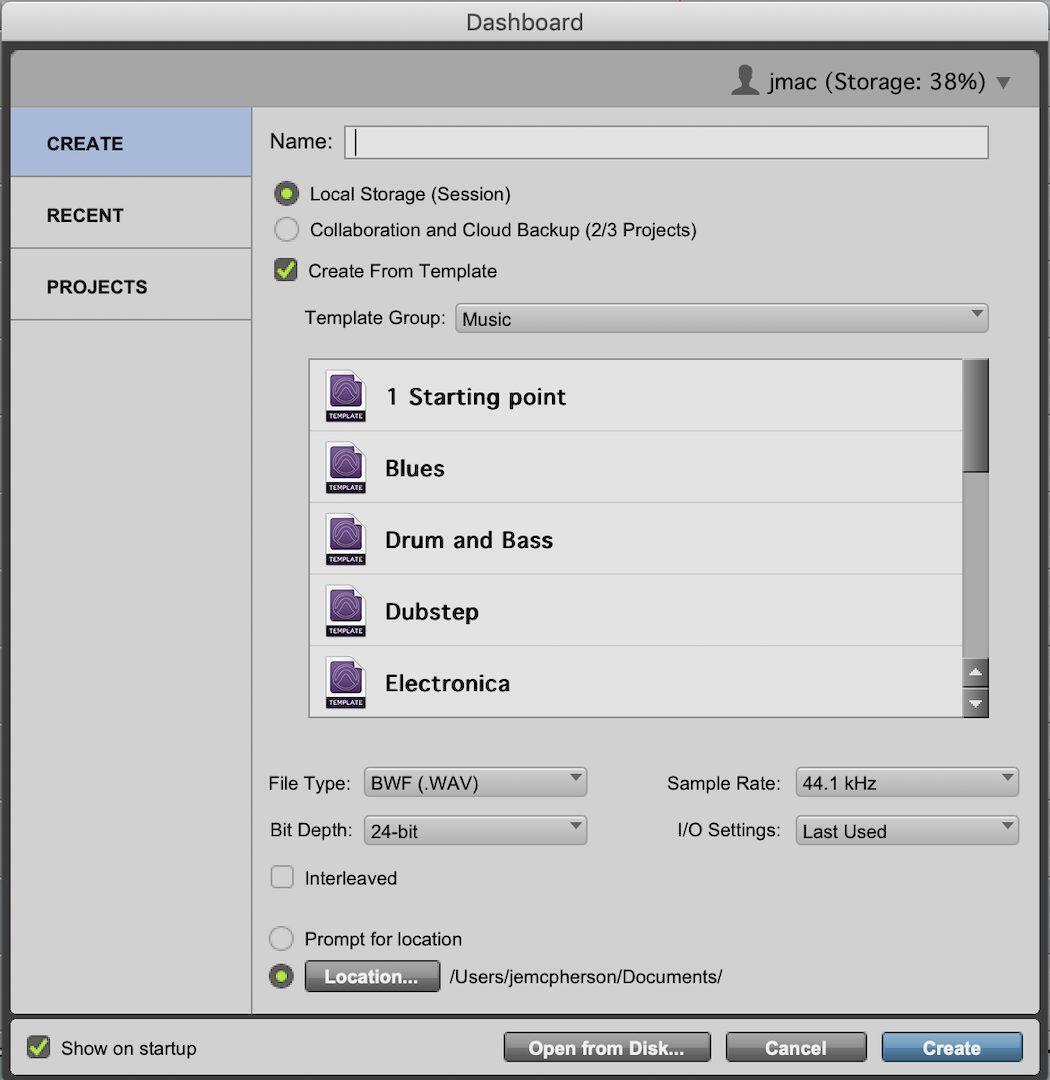Click the Blues template file icon
Screen dimensions: 1050x1080
click(x=346, y=468)
